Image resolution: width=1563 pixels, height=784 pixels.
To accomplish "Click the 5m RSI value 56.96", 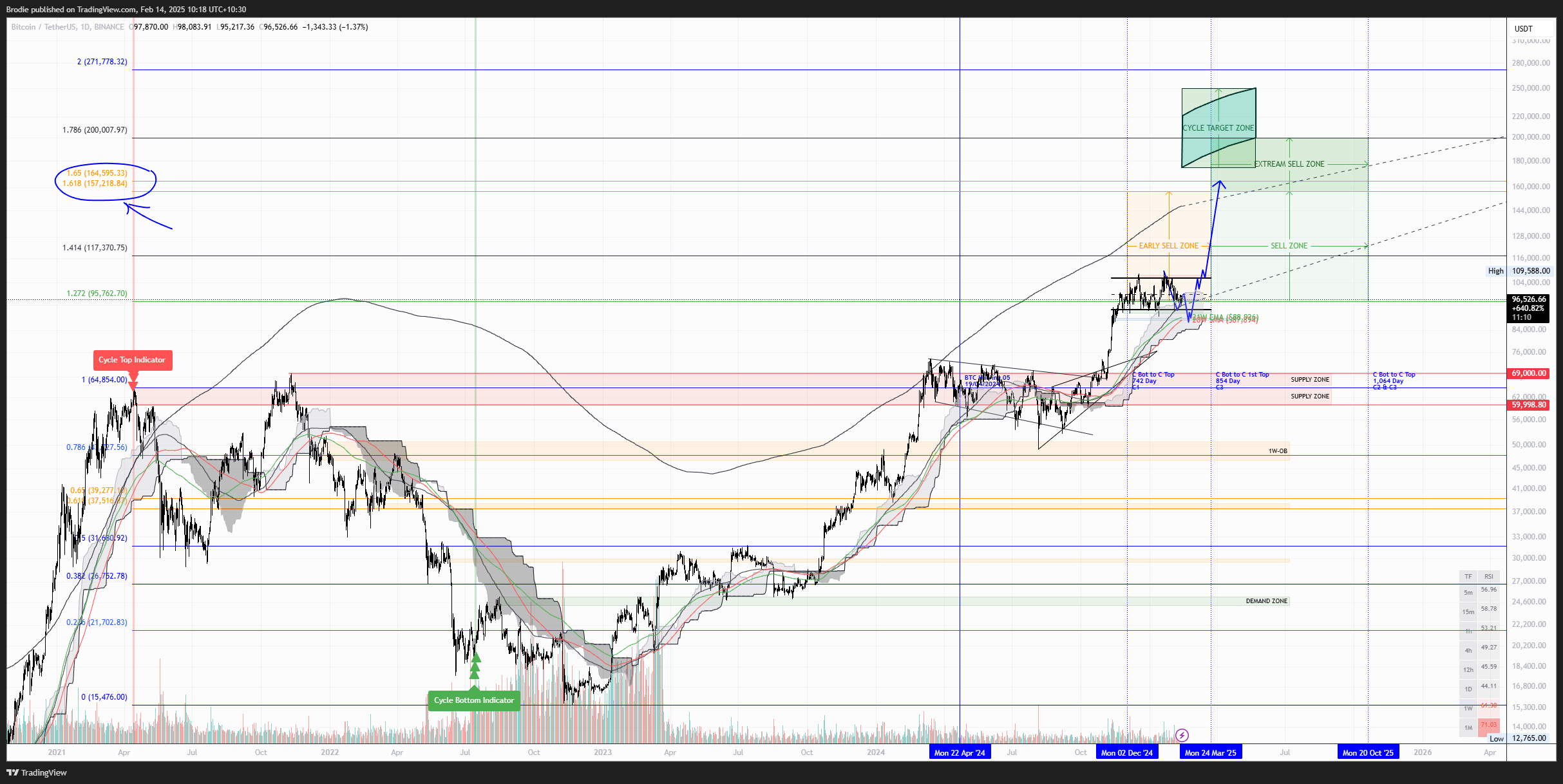I will pyautogui.click(x=1489, y=590).
